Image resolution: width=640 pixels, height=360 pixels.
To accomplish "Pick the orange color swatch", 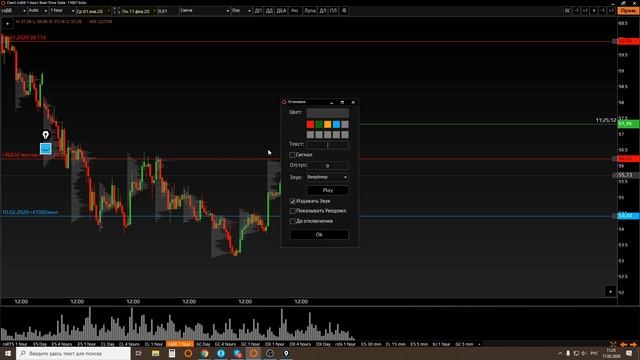I will coord(328,124).
